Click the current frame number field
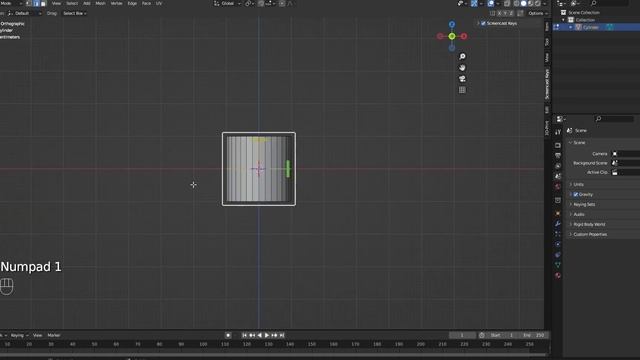 462,335
